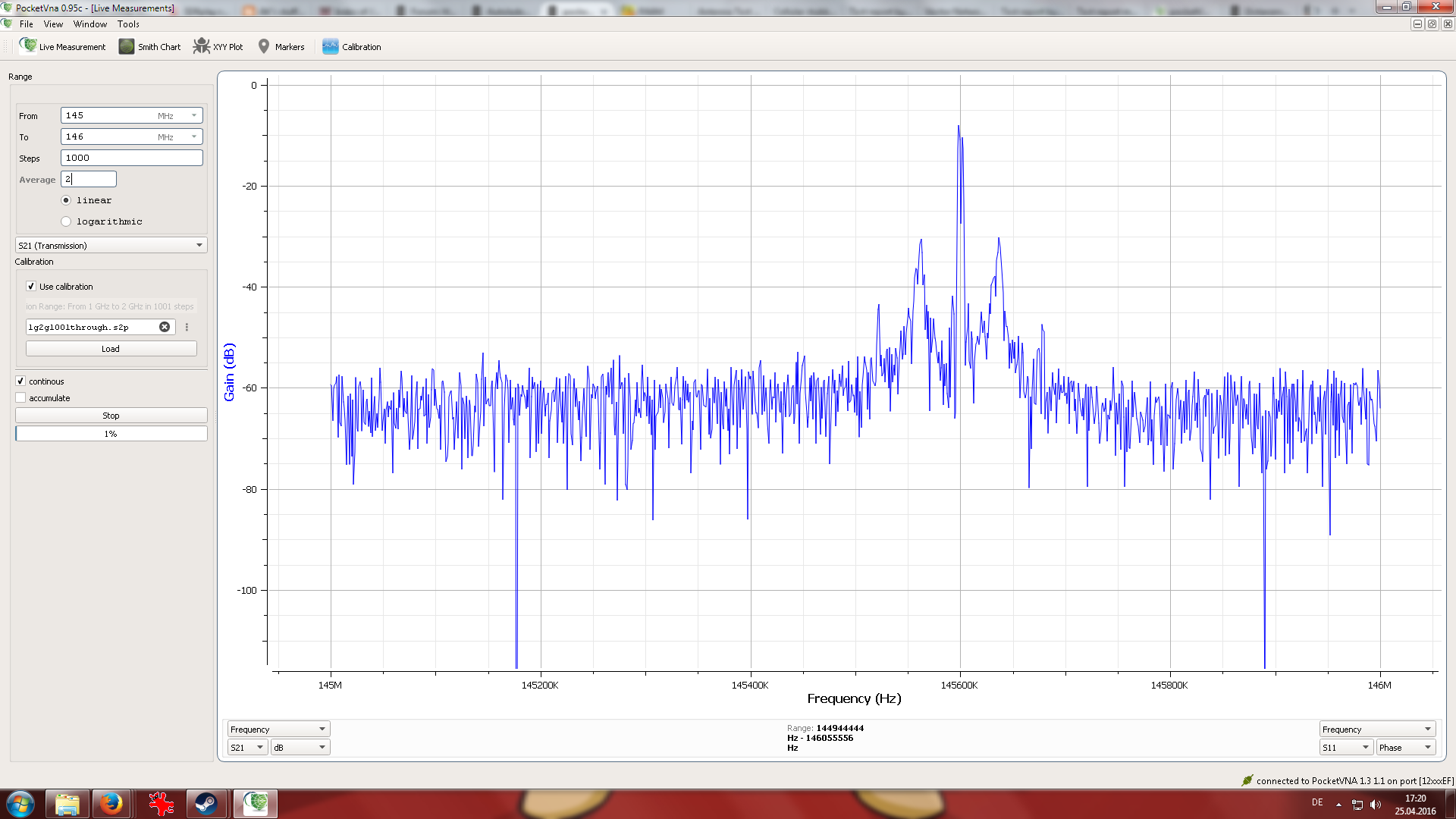Click the DE language indicator
The height and width of the screenshot is (819, 1456).
(1317, 802)
